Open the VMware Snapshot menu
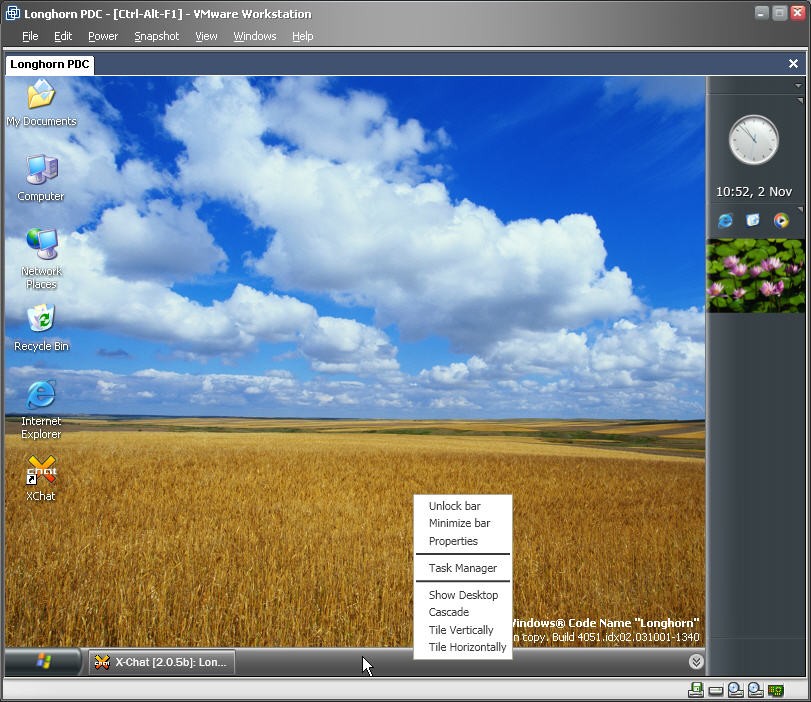 [x=156, y=36]
